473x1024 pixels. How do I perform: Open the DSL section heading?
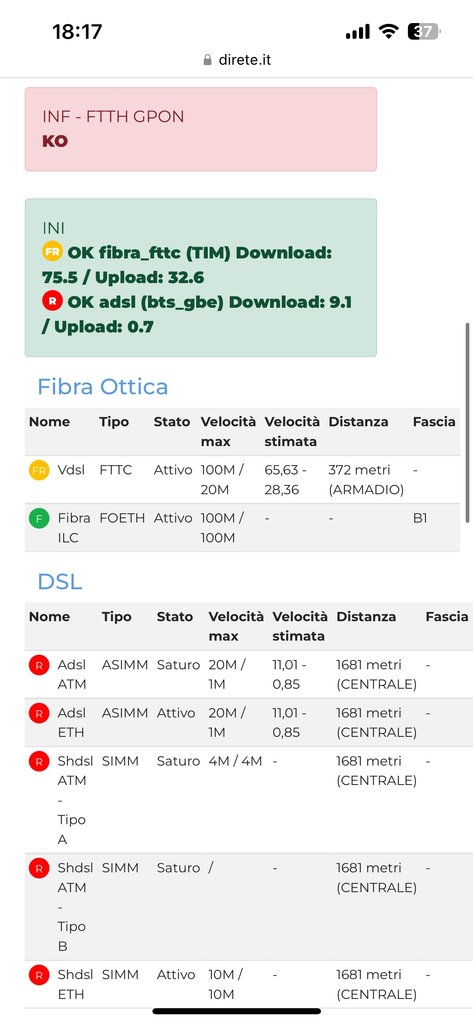59,581
